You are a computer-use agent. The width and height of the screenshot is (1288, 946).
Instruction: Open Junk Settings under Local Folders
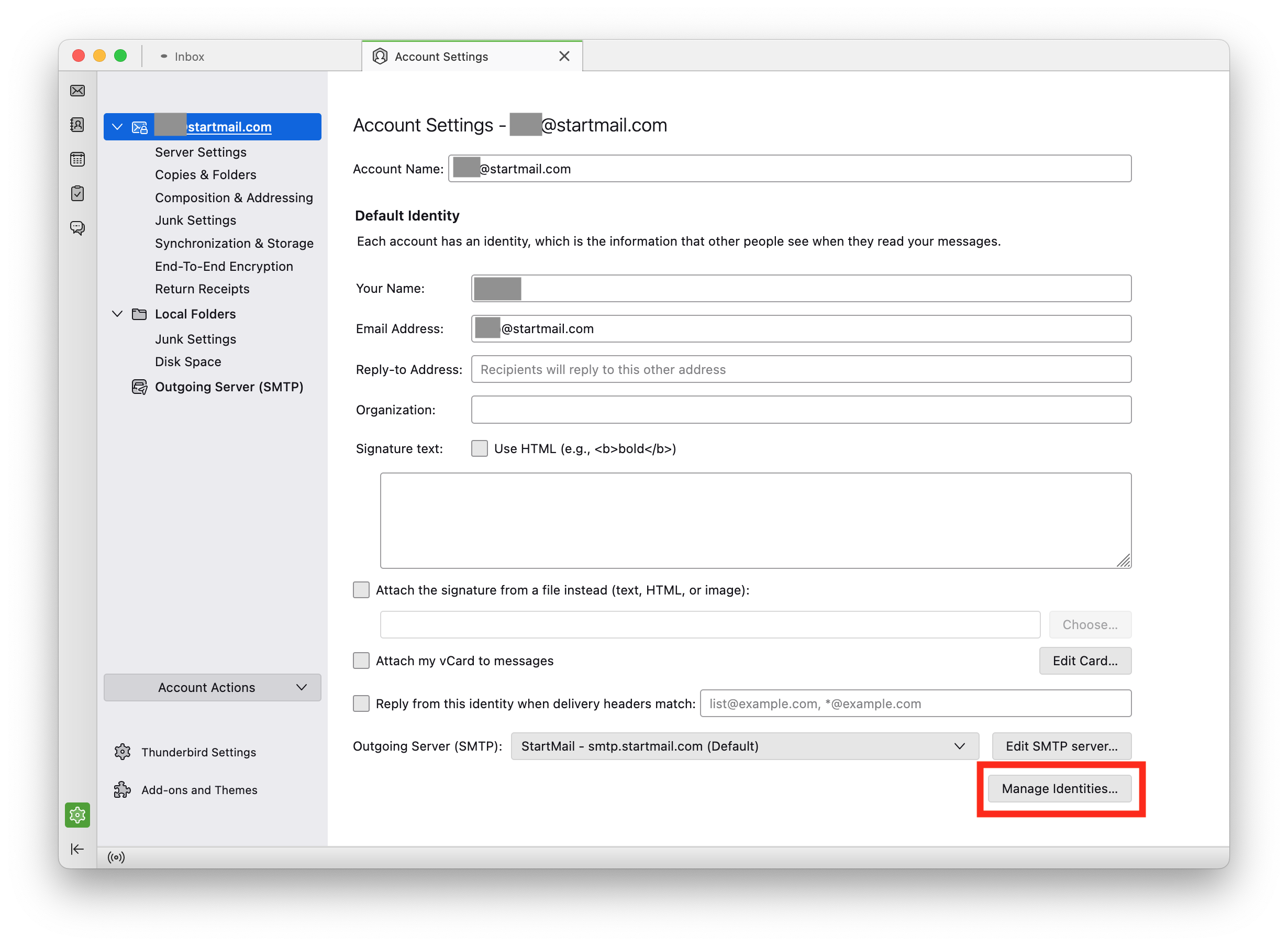[x=196, y=339]
